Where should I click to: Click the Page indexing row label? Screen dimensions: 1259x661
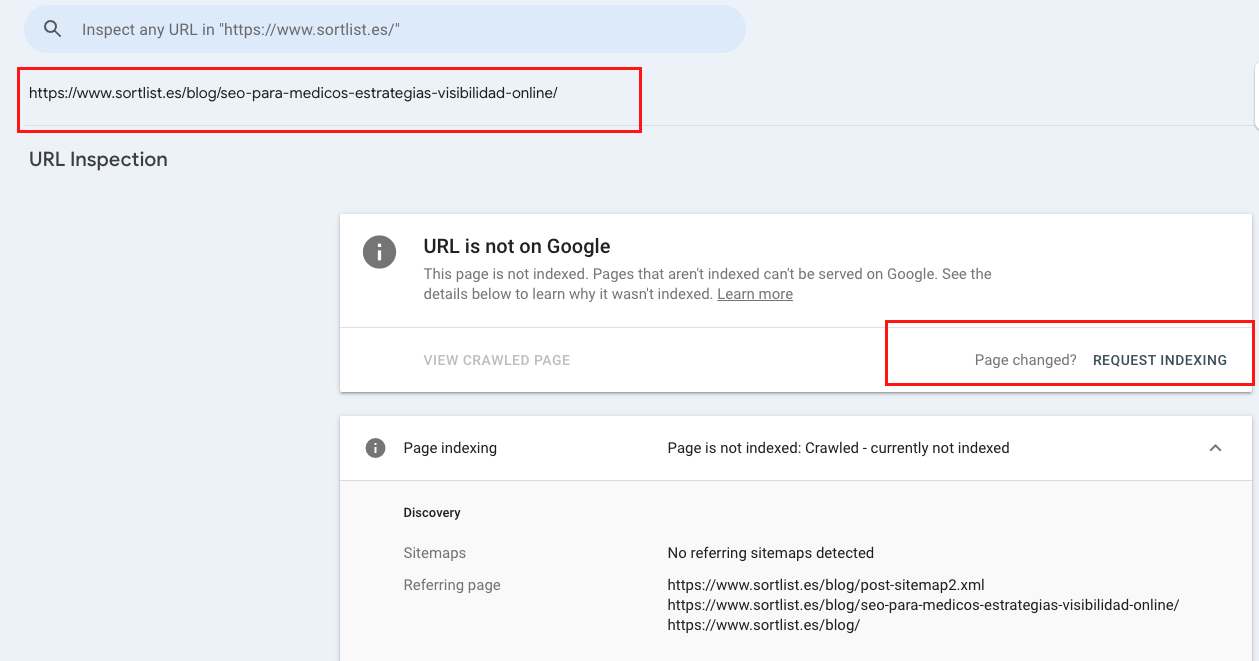[x=450, y=448]
